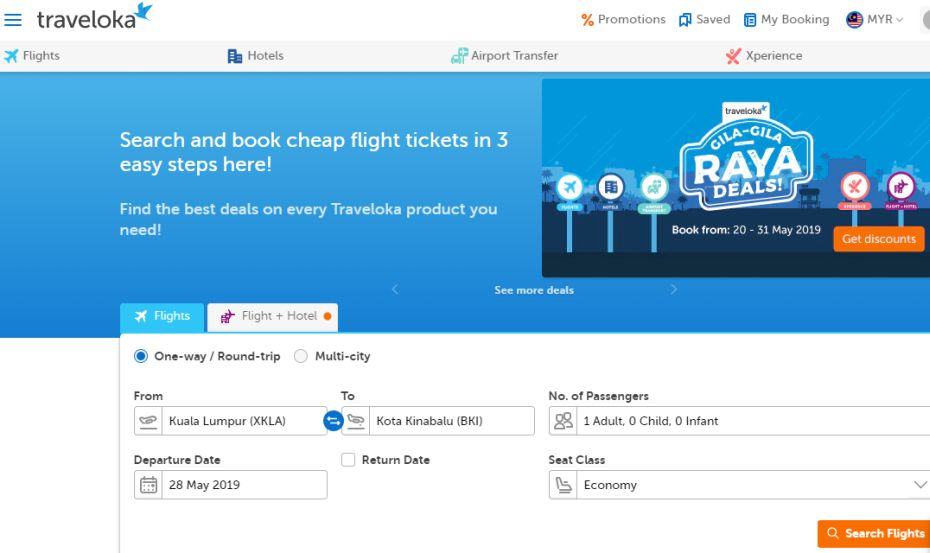930x553 pixels.
Task: Click the Get discounts button on banner
Action: point(878,239)
